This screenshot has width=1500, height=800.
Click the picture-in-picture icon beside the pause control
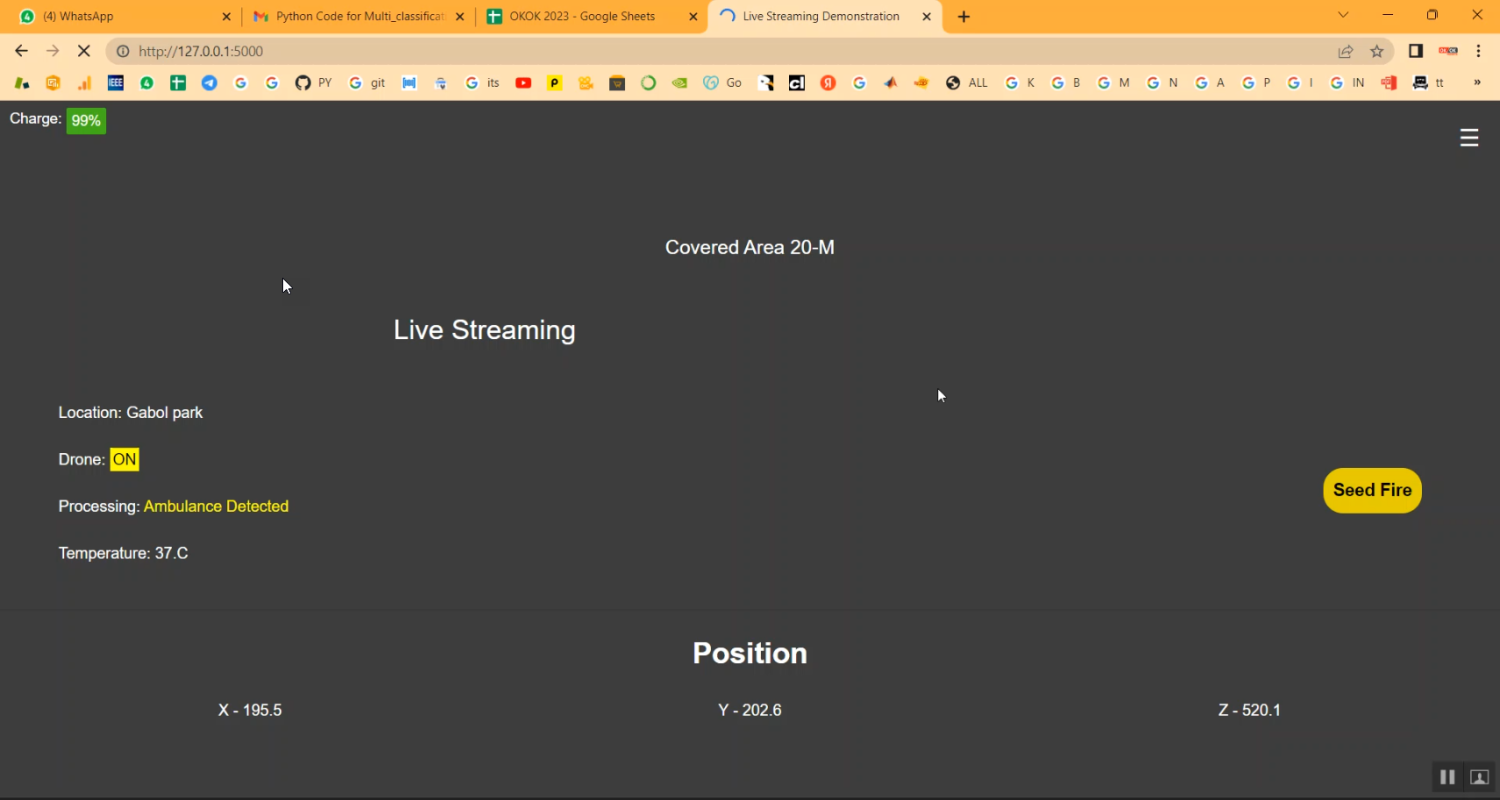1479,777
